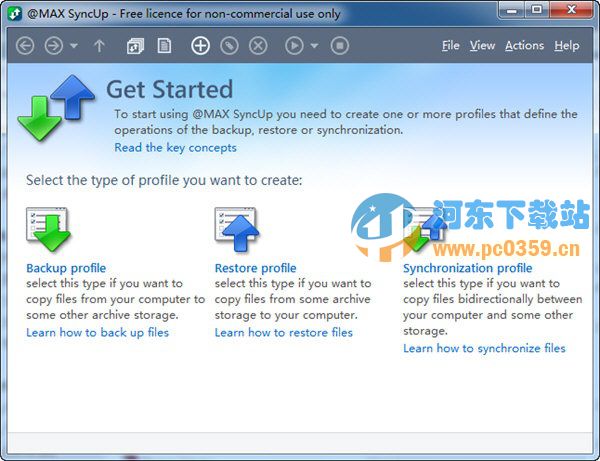Go up one level with Up arrow

99,46
